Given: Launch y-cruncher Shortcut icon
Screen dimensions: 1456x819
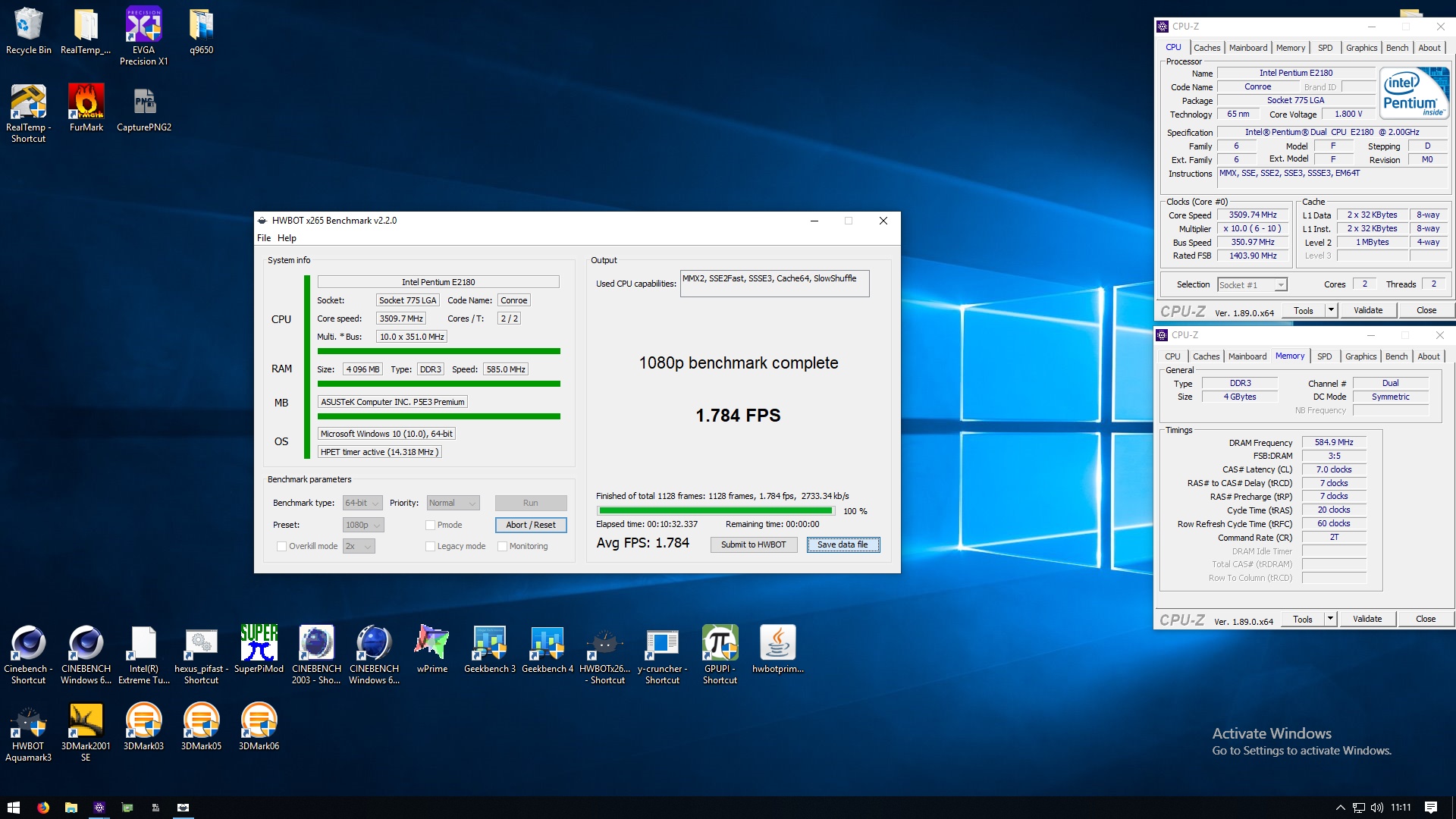Looking at the screenshot, I should click(x=662, y=654).
